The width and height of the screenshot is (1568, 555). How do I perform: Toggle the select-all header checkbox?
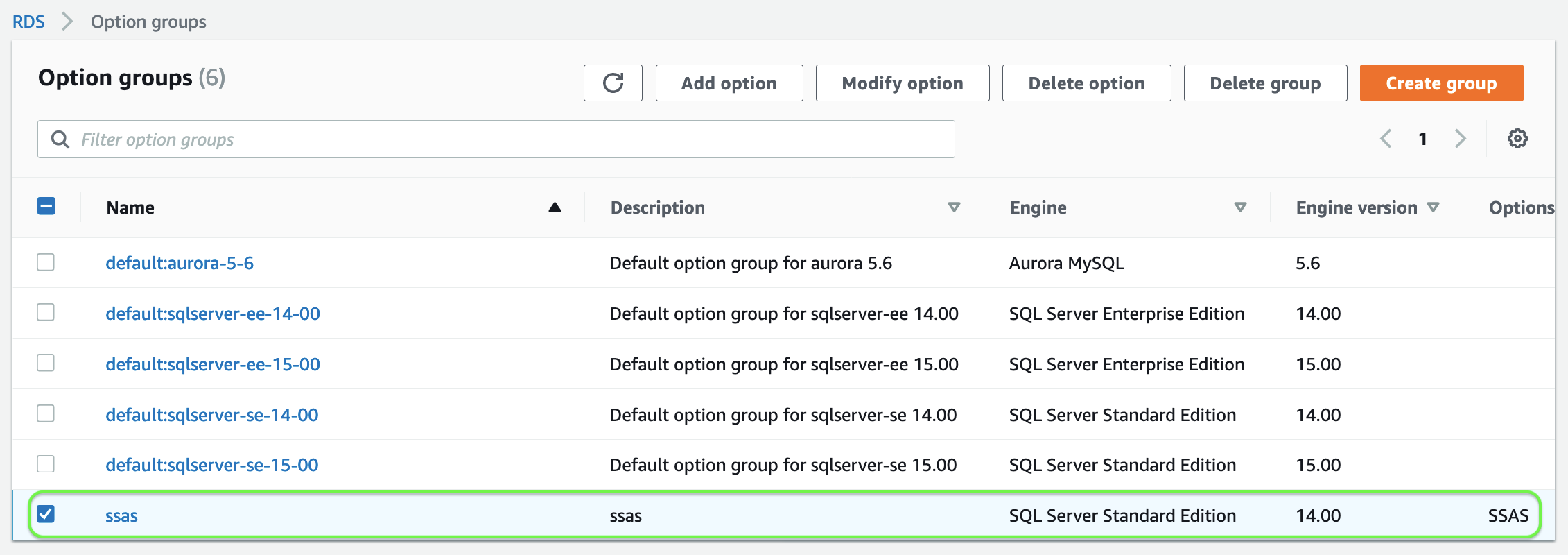coord(46,206)
